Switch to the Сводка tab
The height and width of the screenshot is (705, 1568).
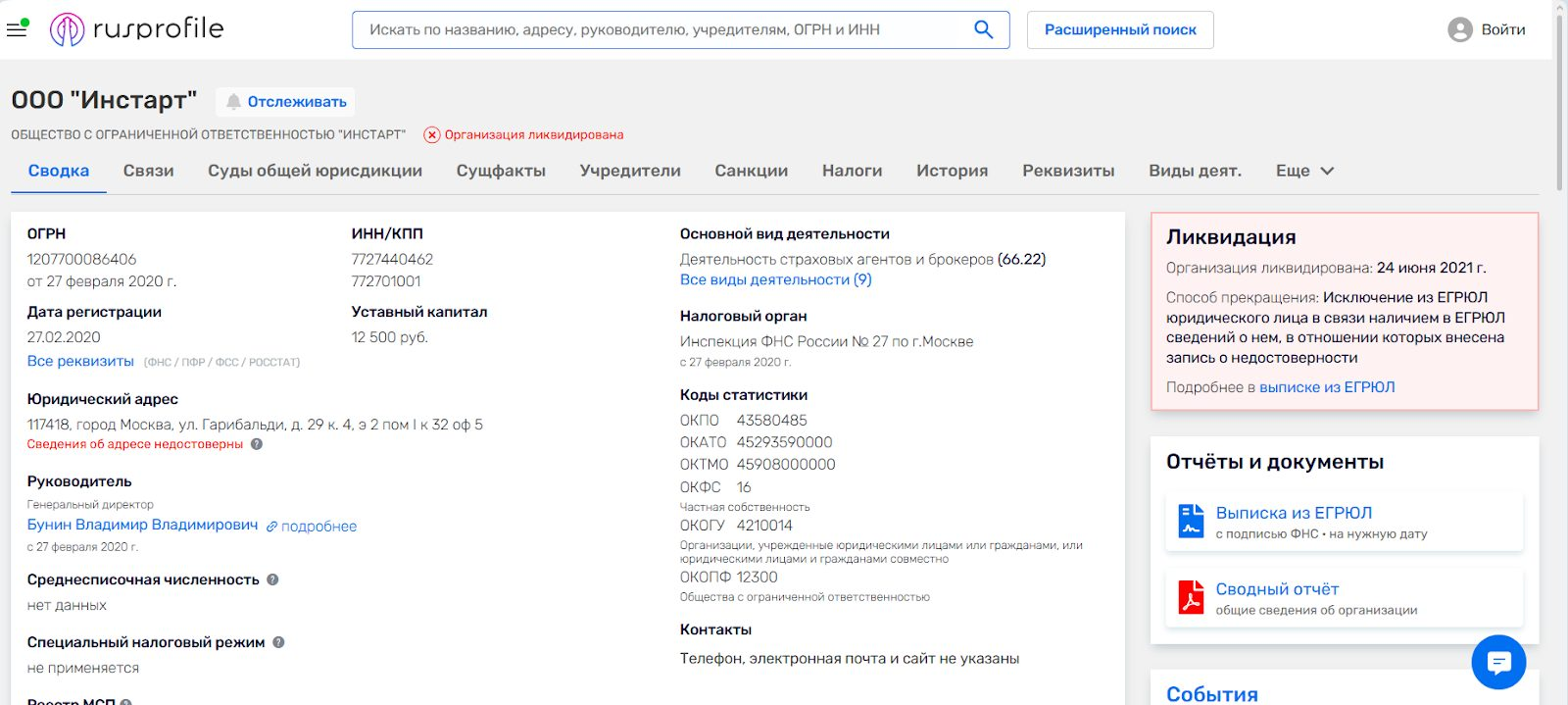click(x=59, y=171)
